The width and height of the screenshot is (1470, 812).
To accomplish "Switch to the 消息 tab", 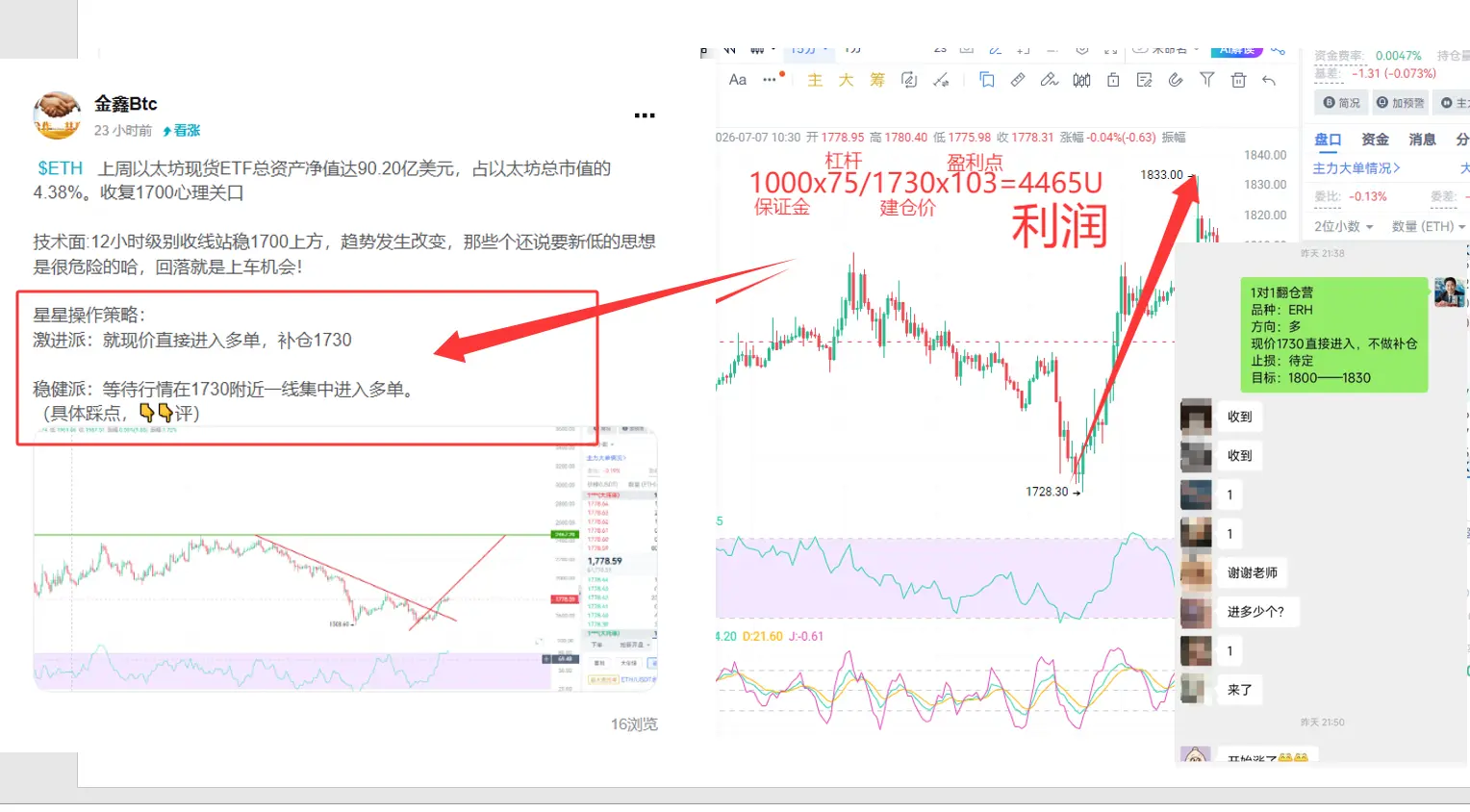I will (x=1422, y=140).
